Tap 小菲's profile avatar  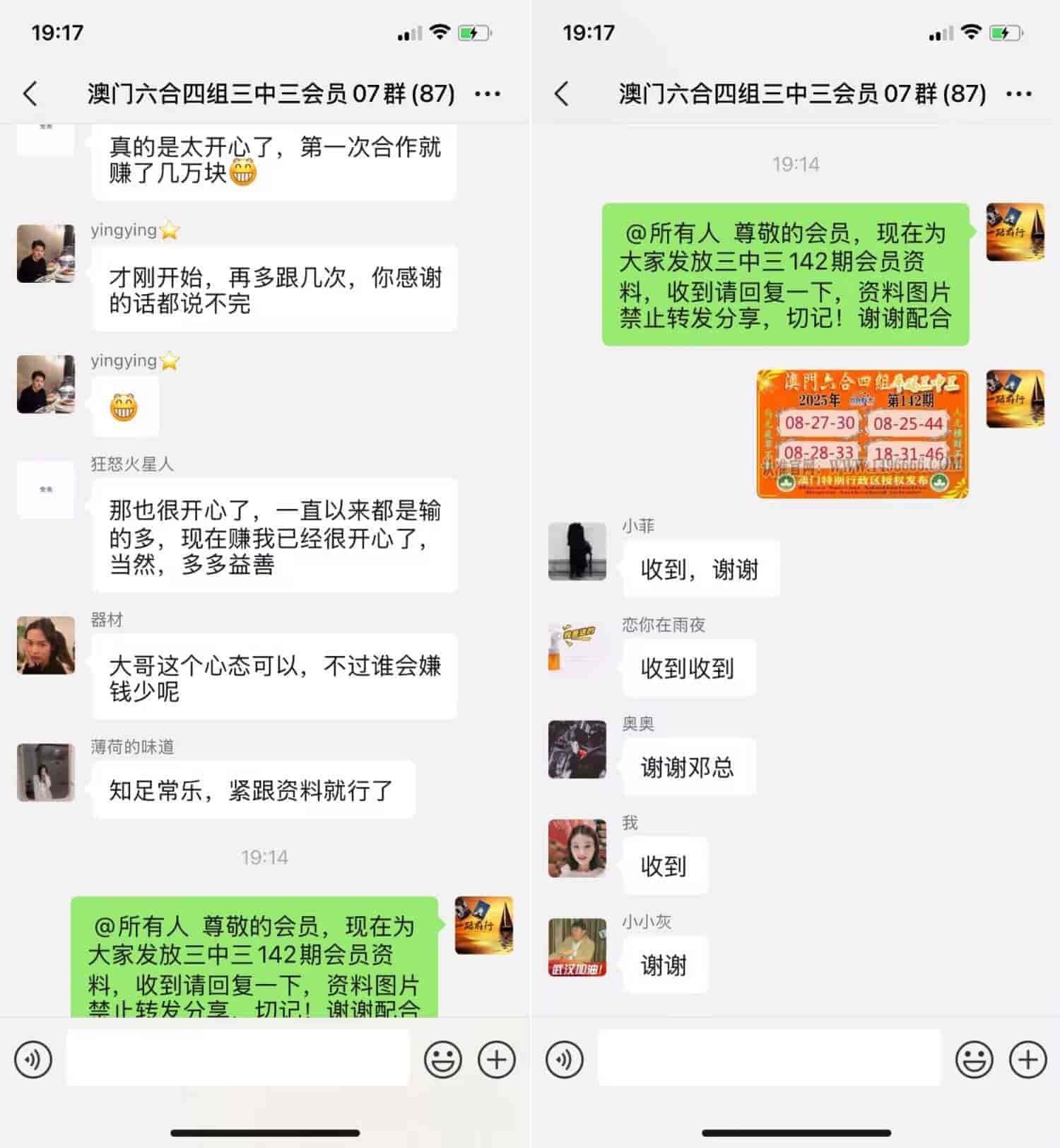[x=577, y=551]
